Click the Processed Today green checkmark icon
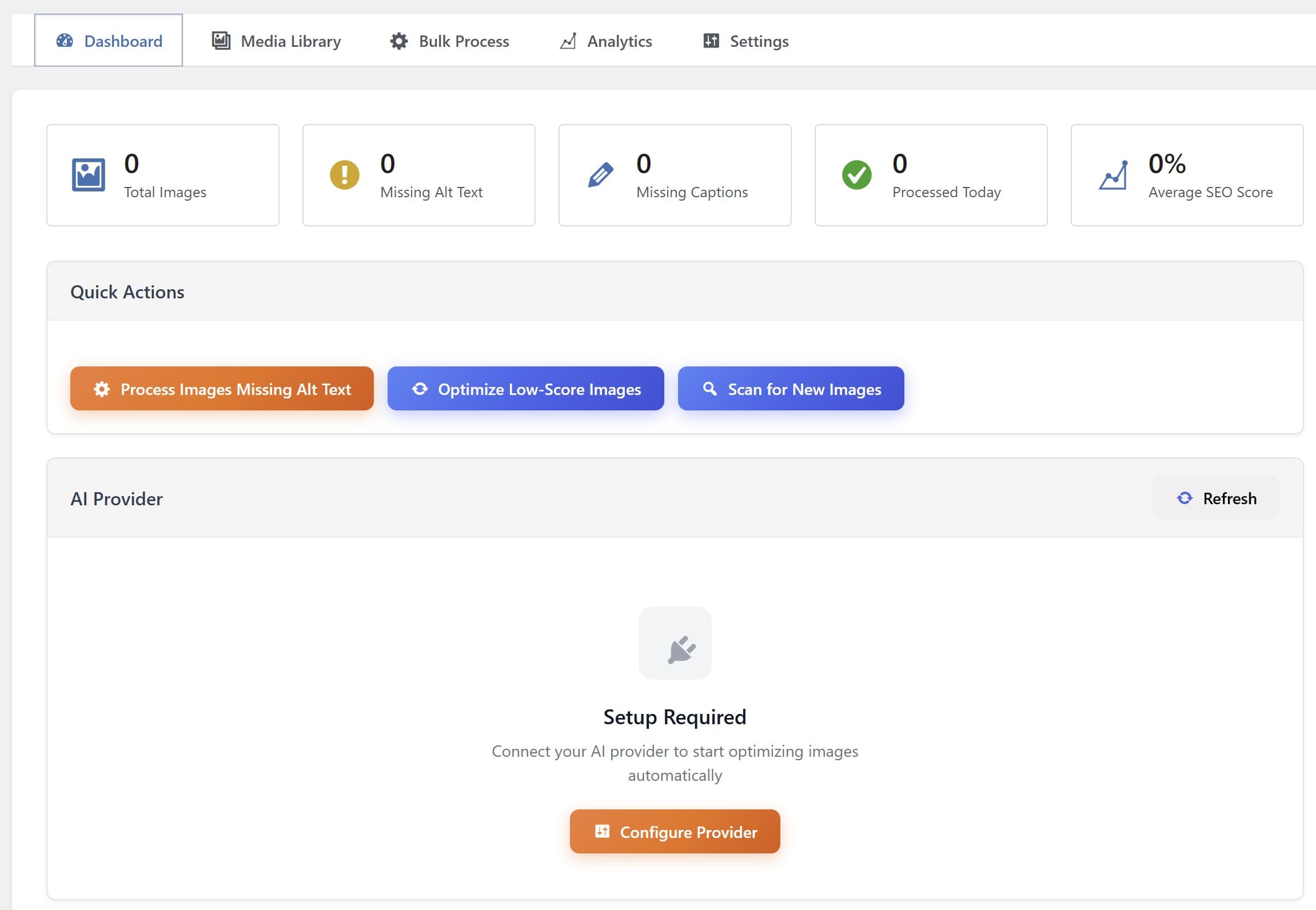The height and width of the screenshot is (910, 1316). [856, 175]
